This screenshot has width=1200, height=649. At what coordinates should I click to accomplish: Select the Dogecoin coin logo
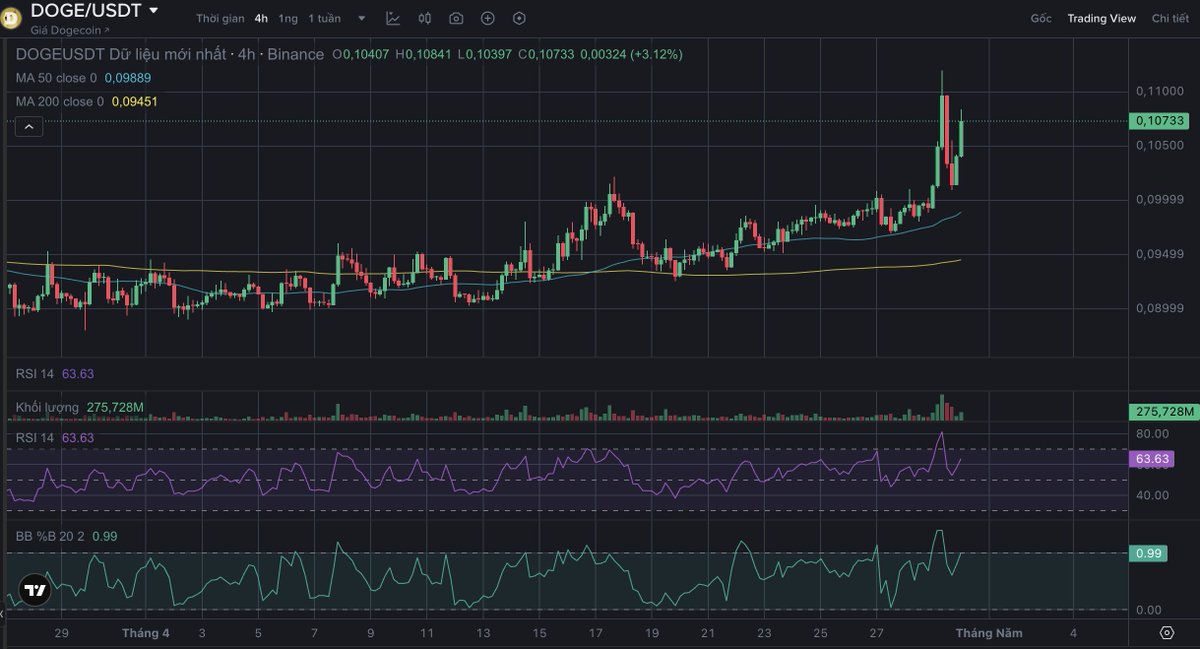pyautogui.click(x=14, y=14)
